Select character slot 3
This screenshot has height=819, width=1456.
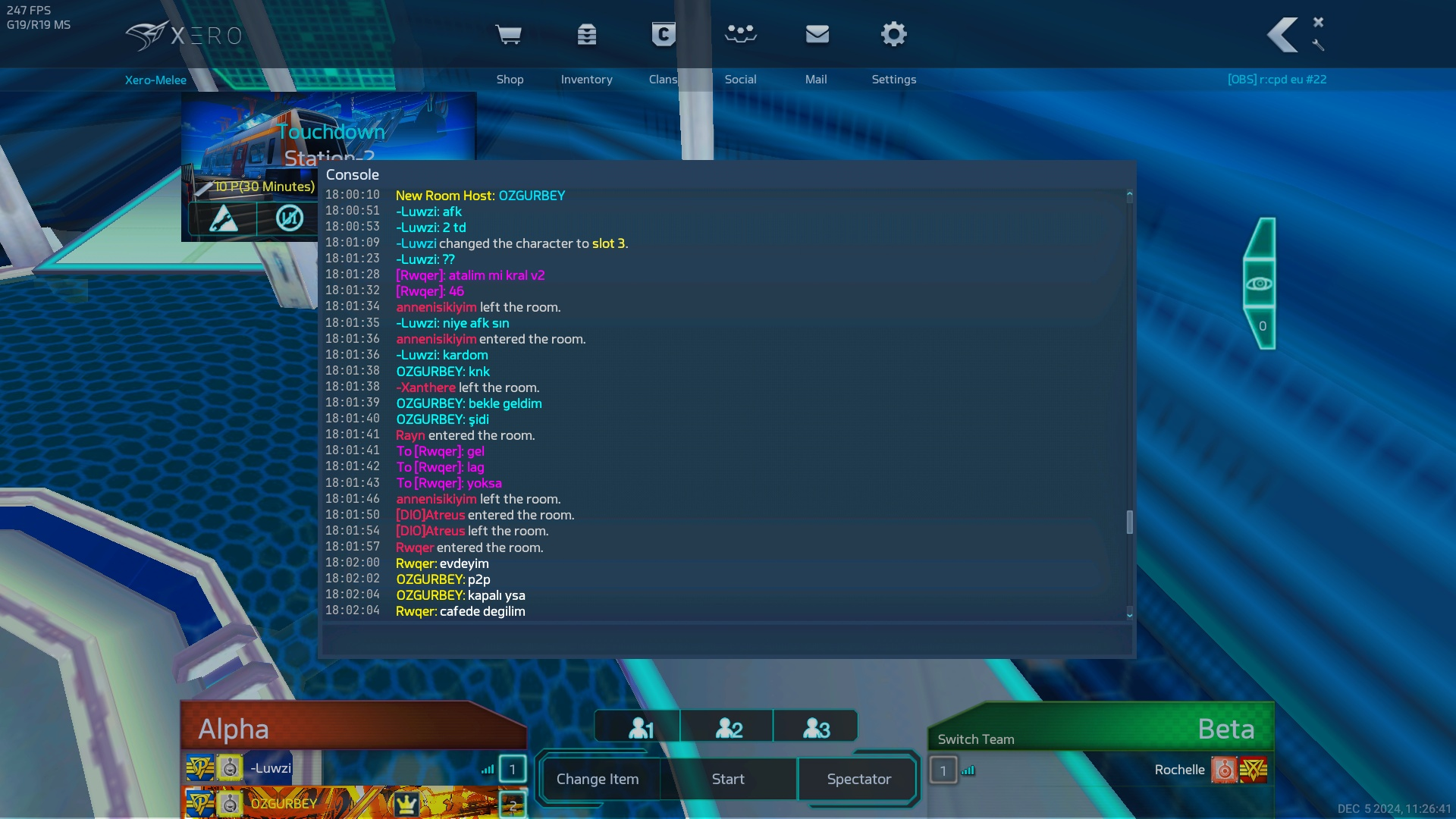816,728
